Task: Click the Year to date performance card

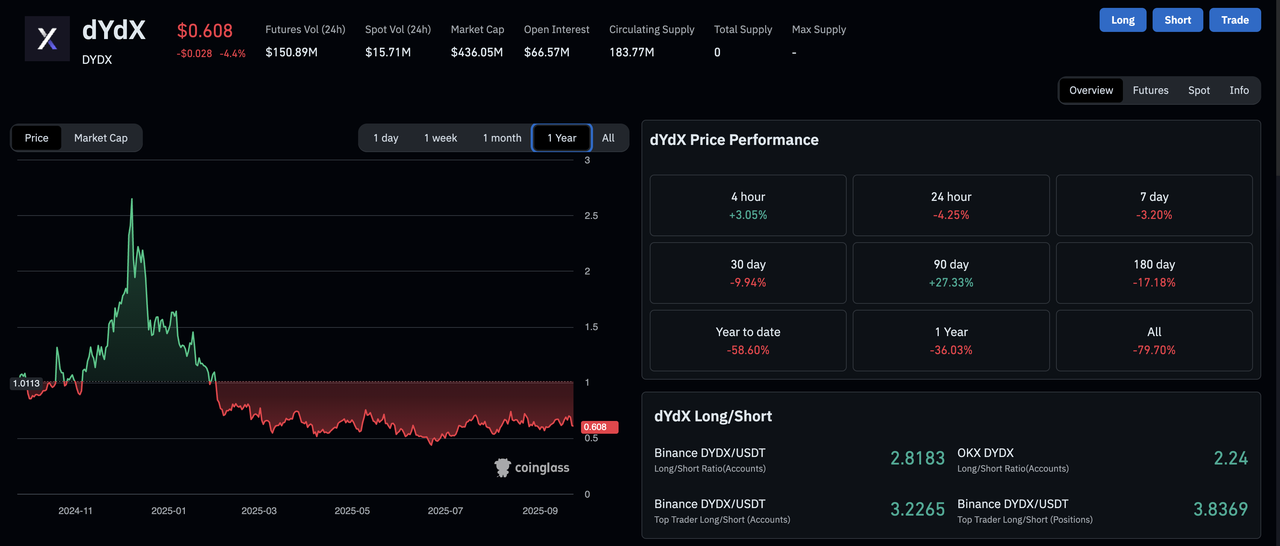Action: coord(747,340)
